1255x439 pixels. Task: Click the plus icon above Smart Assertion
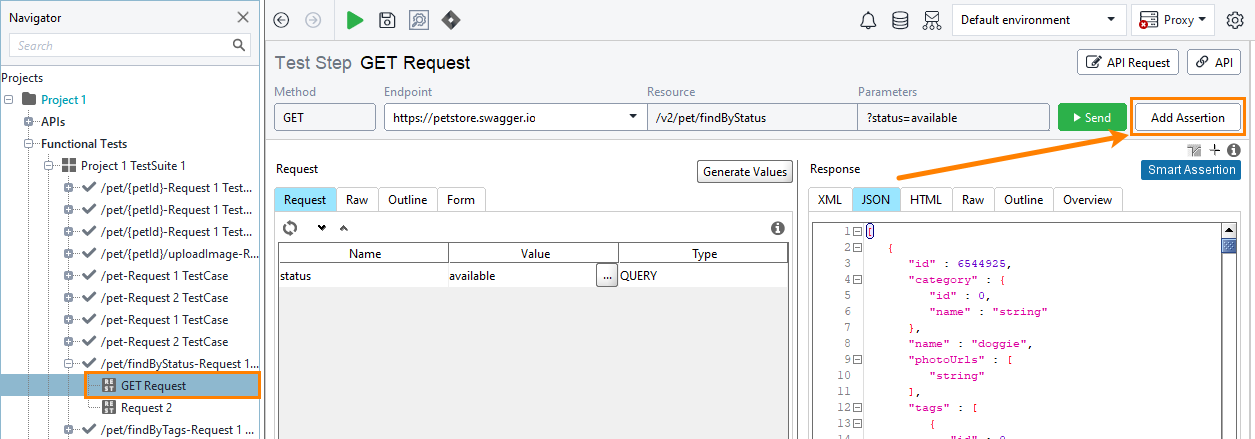click(1215, 150)
